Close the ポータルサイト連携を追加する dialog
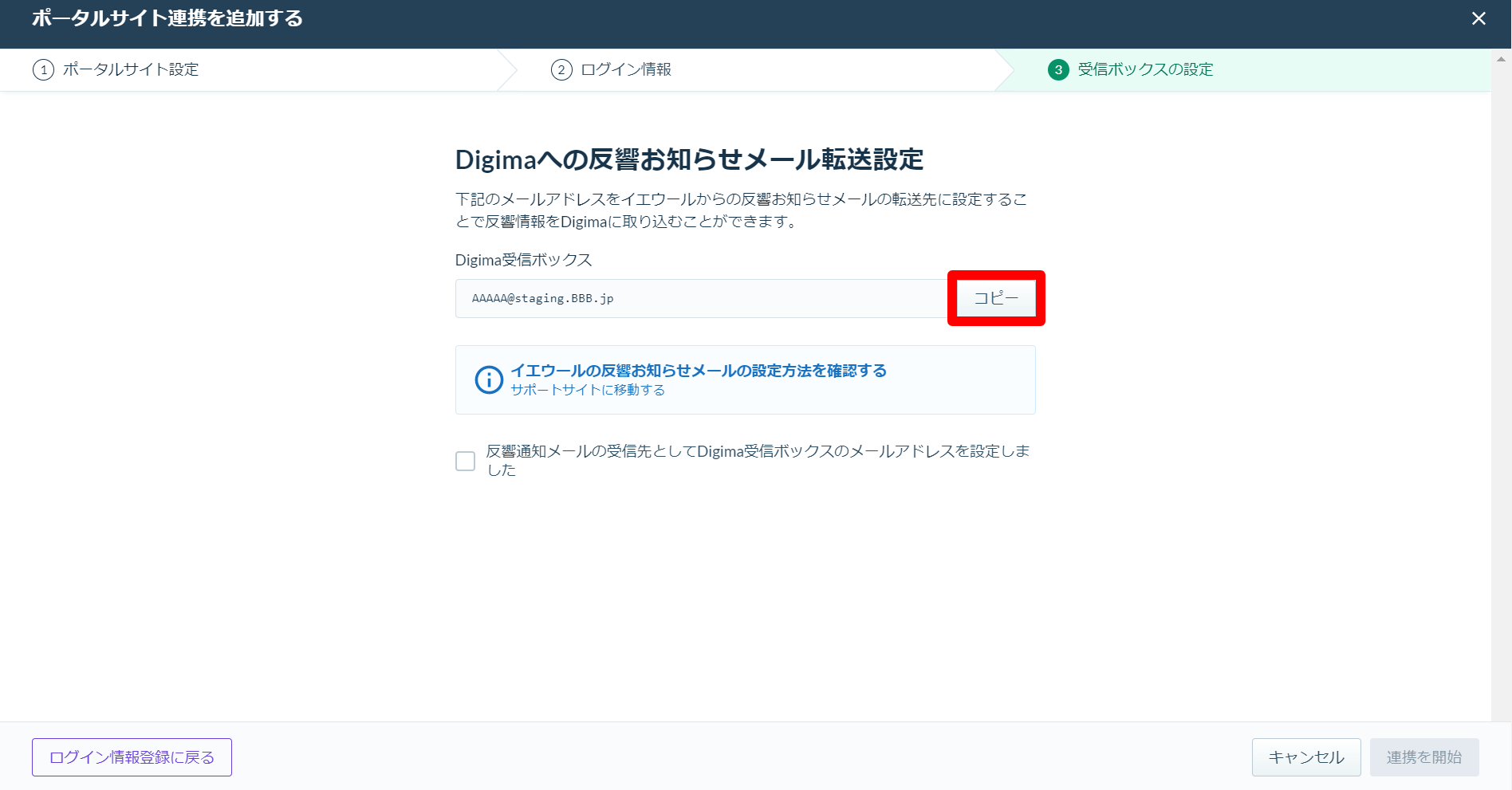 tap(1479, 18)
